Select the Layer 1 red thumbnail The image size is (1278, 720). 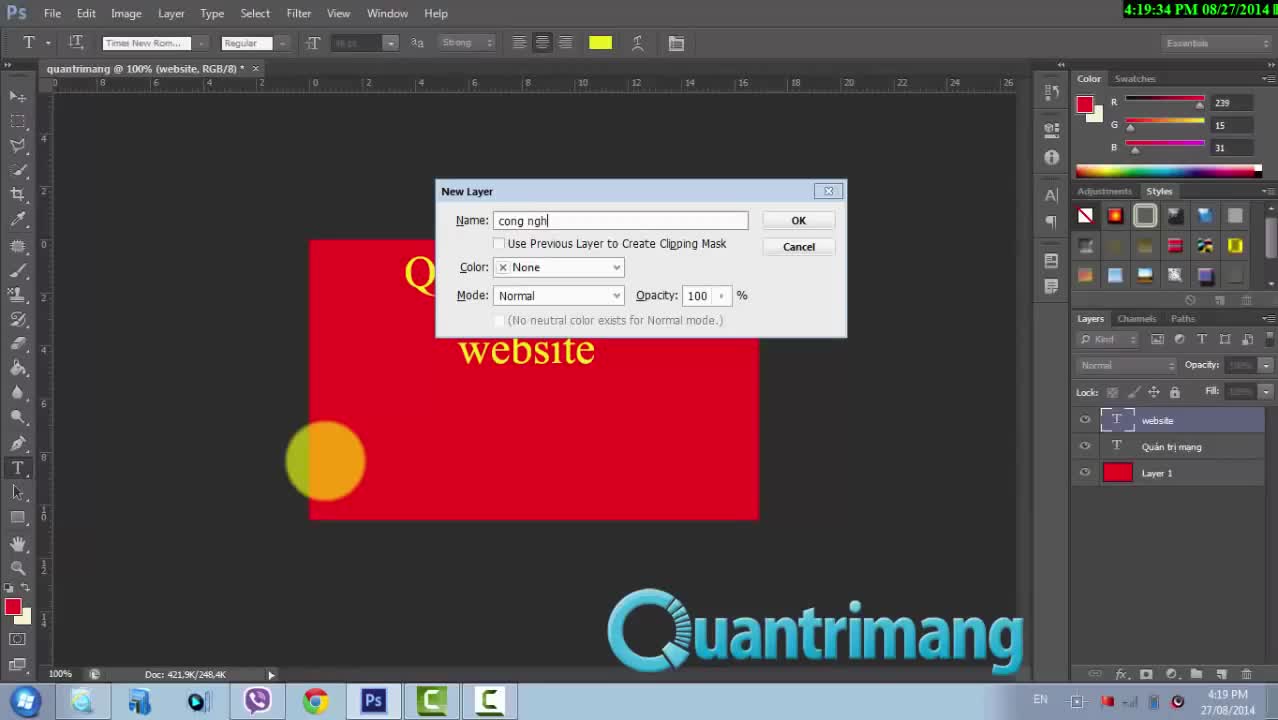1117,473
